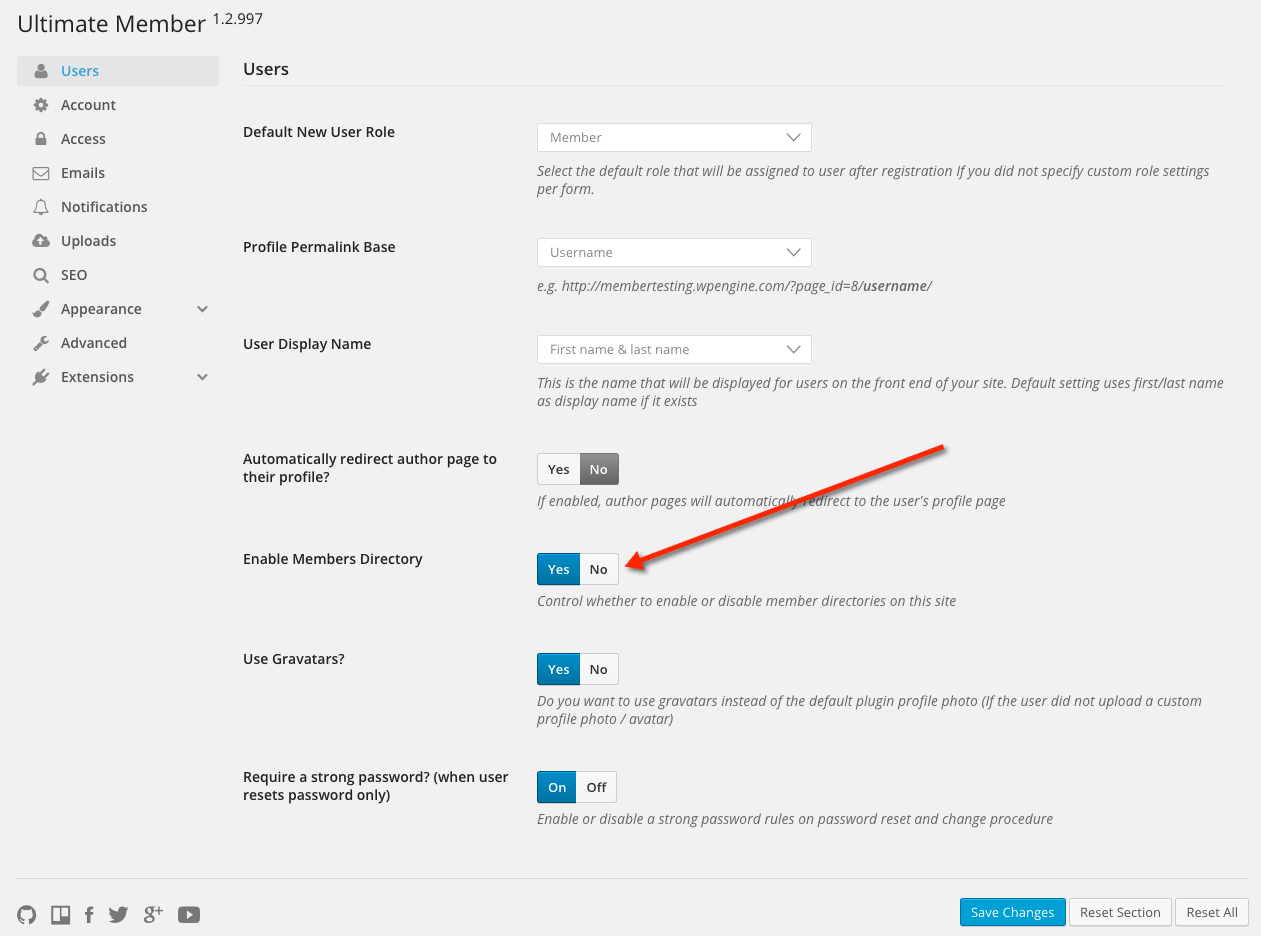Set author page redirect to Yes
This screenshot has height=936, width=1261.
pos(558,469)
